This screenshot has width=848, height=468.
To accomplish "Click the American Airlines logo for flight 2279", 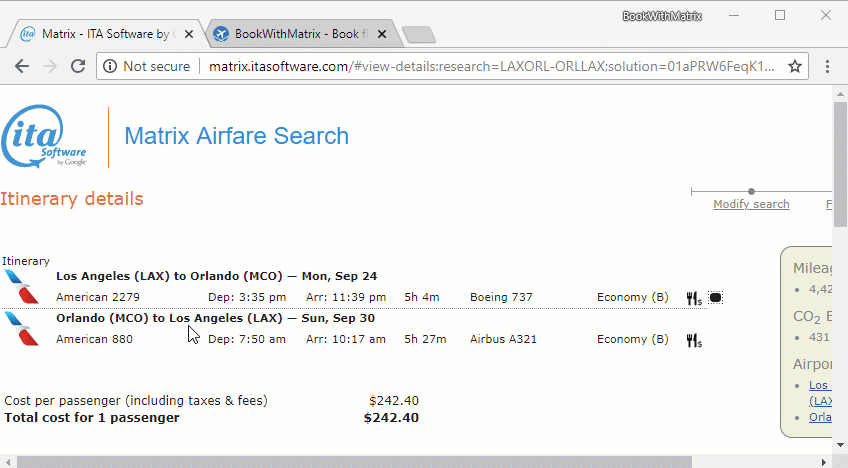I will tap(21, 286).
